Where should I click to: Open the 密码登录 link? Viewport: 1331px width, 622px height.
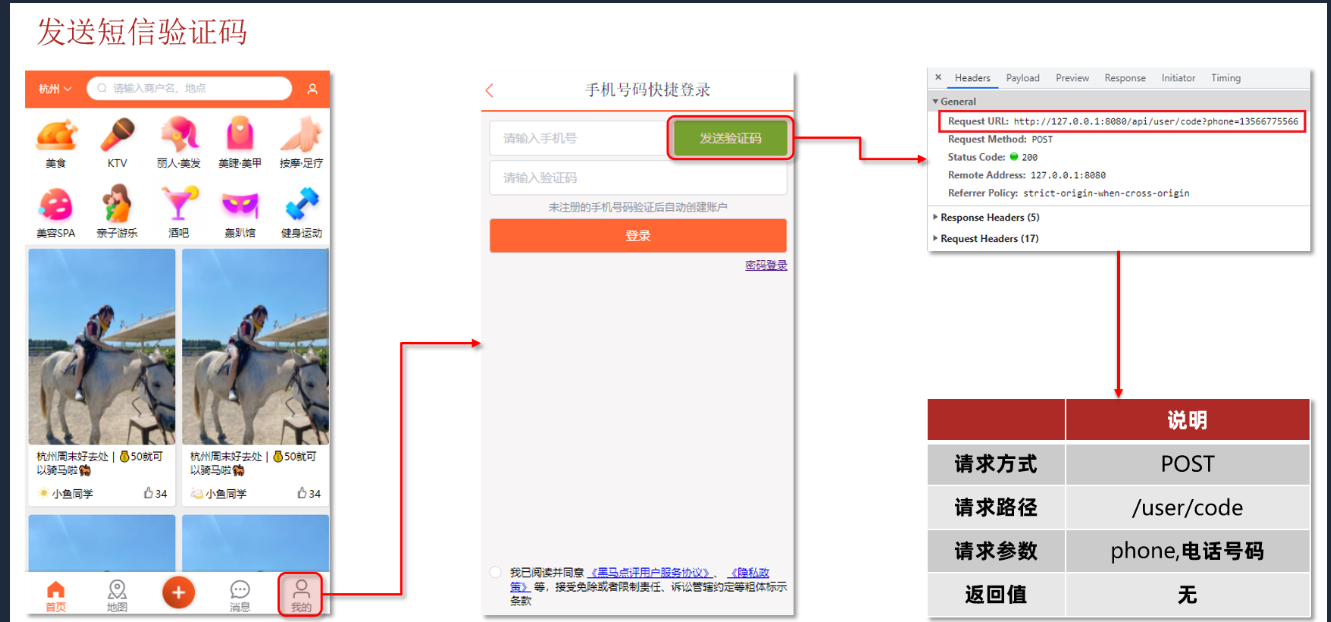point(766,265)
